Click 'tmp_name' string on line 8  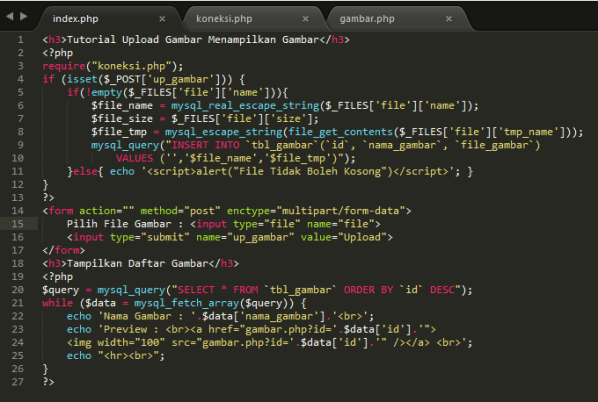click(x=531, y=132)
